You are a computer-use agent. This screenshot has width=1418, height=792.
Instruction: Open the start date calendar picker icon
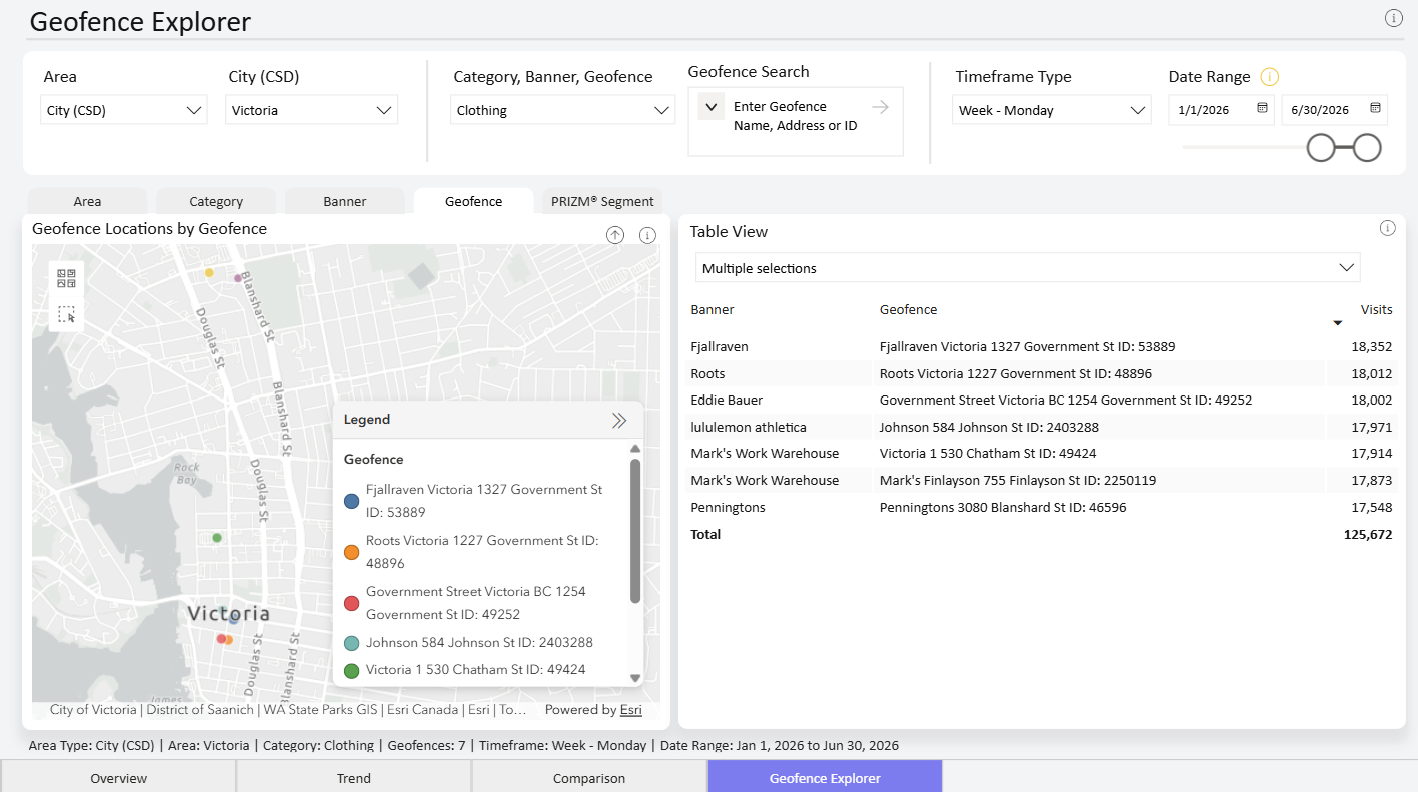1263,108
